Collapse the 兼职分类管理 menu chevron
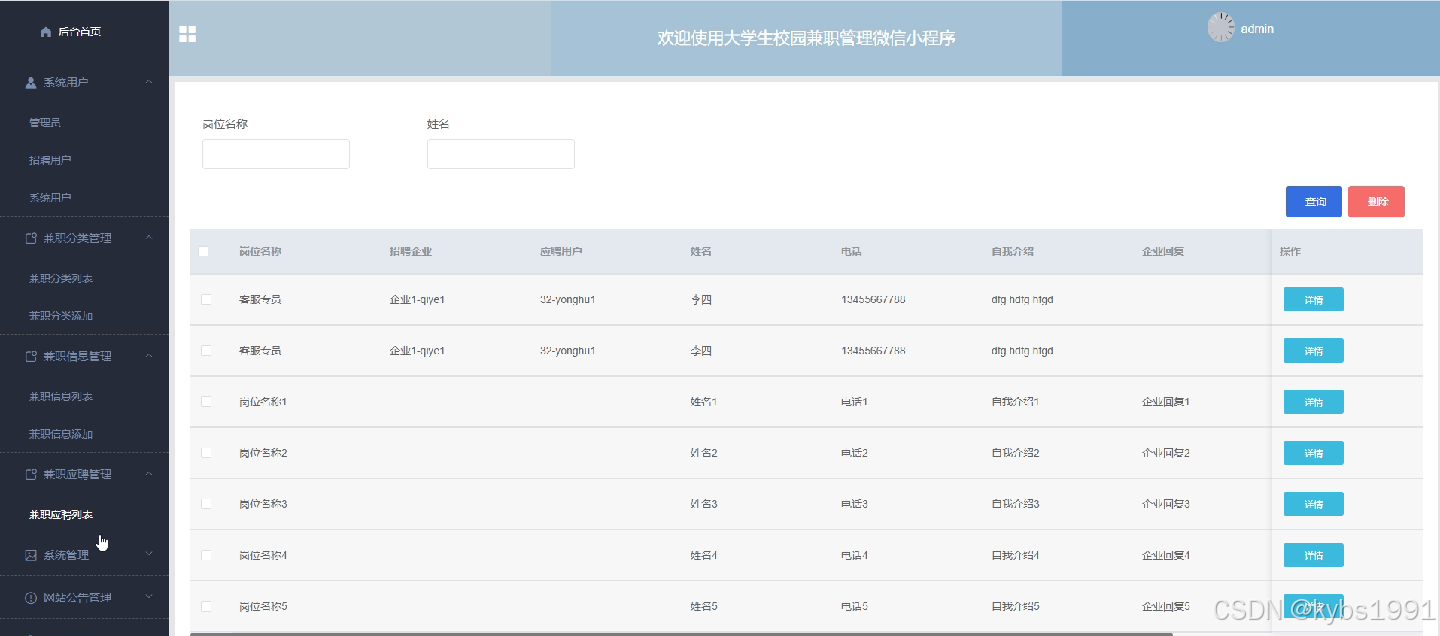The height and width of the screenshot is (636, 1440). [149, 238]
